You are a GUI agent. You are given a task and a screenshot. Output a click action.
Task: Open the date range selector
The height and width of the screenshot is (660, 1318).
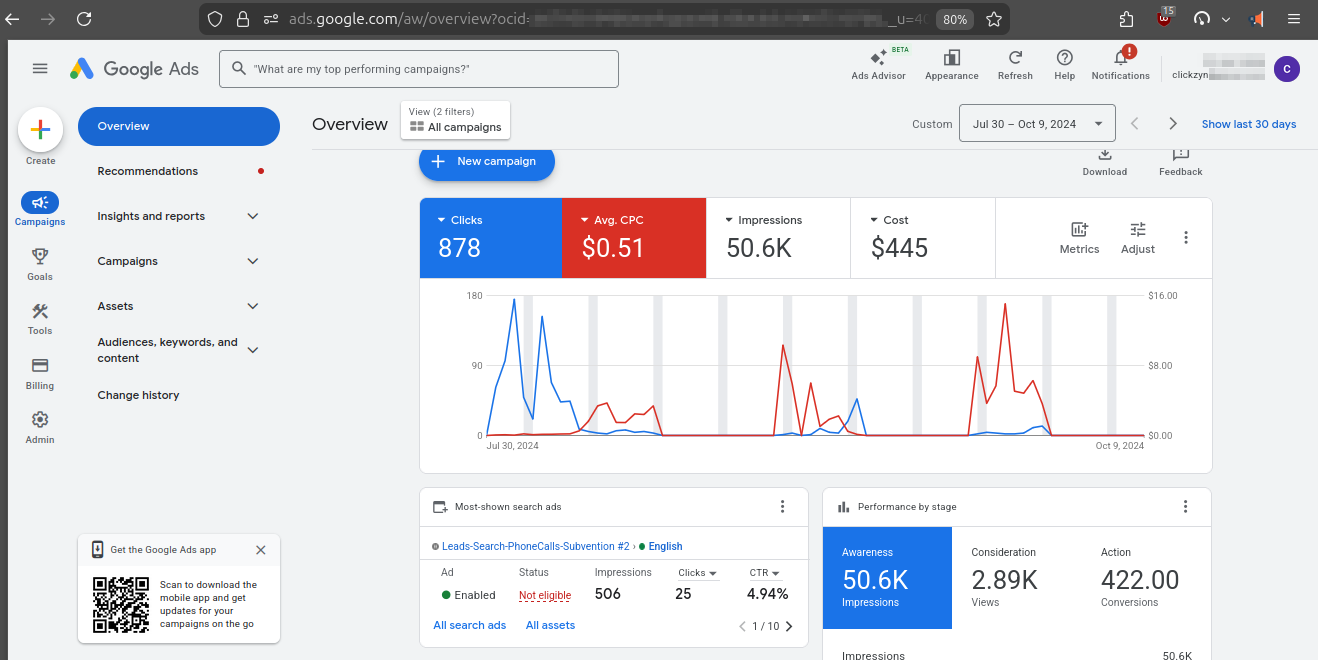click(x=1037, y=123)
